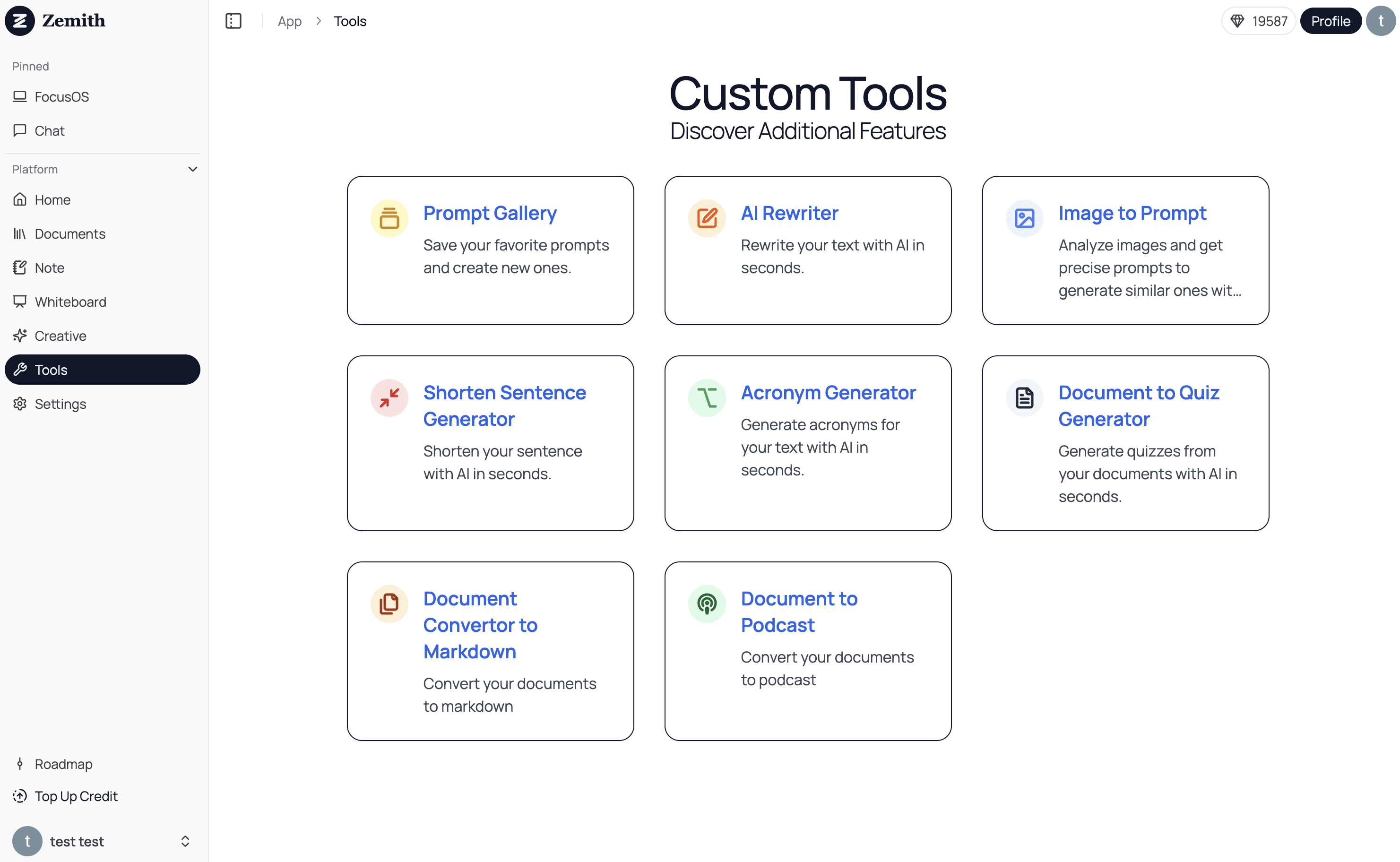The width and height of the screenshot is (1400, 862).
Task: Open the Settings page from sidebar
Action: tap(60, 404)
